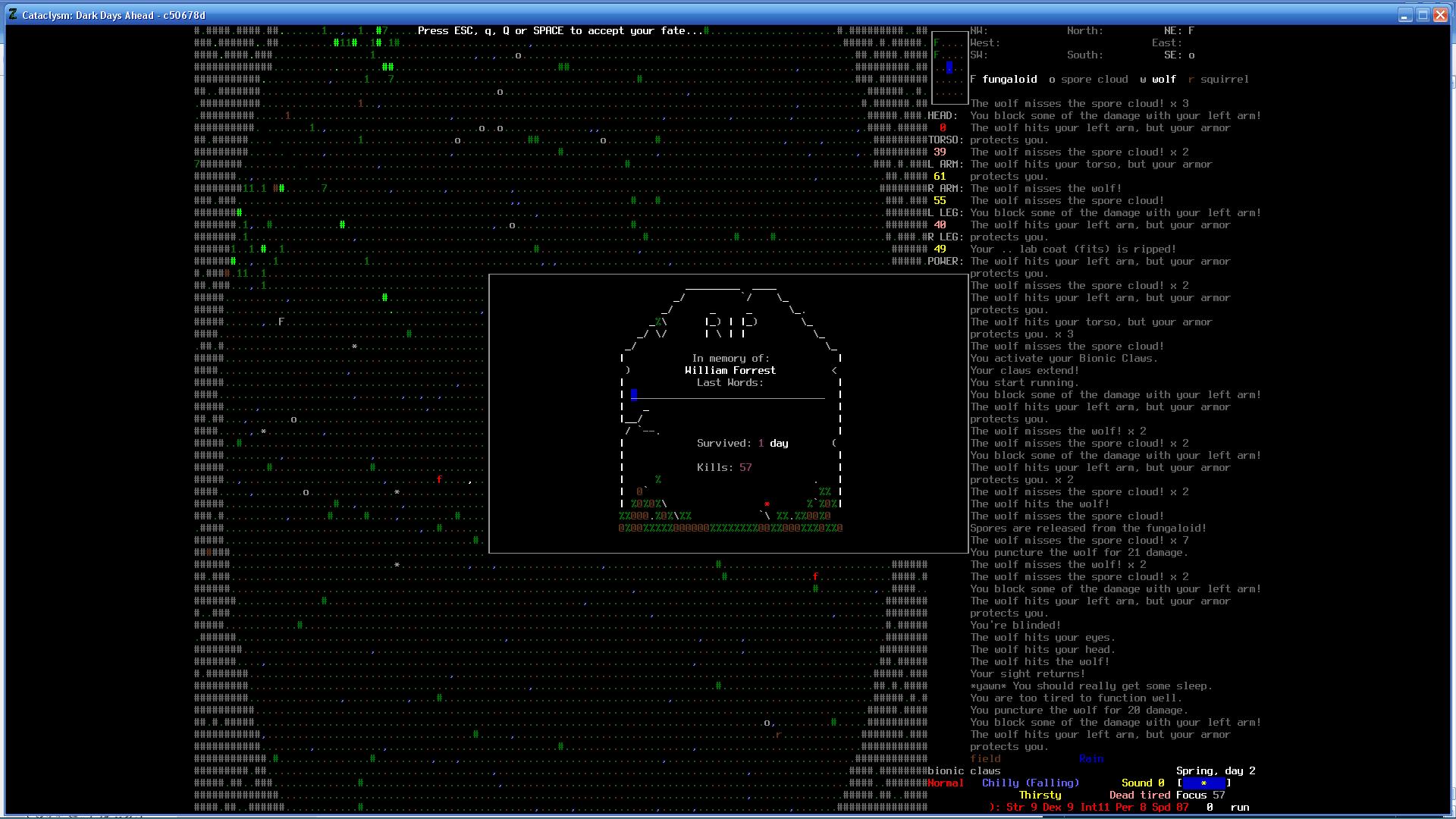This screenshot has height=819, width=1456.
Task: Click the blue sound level bar
Action: 1203,783
